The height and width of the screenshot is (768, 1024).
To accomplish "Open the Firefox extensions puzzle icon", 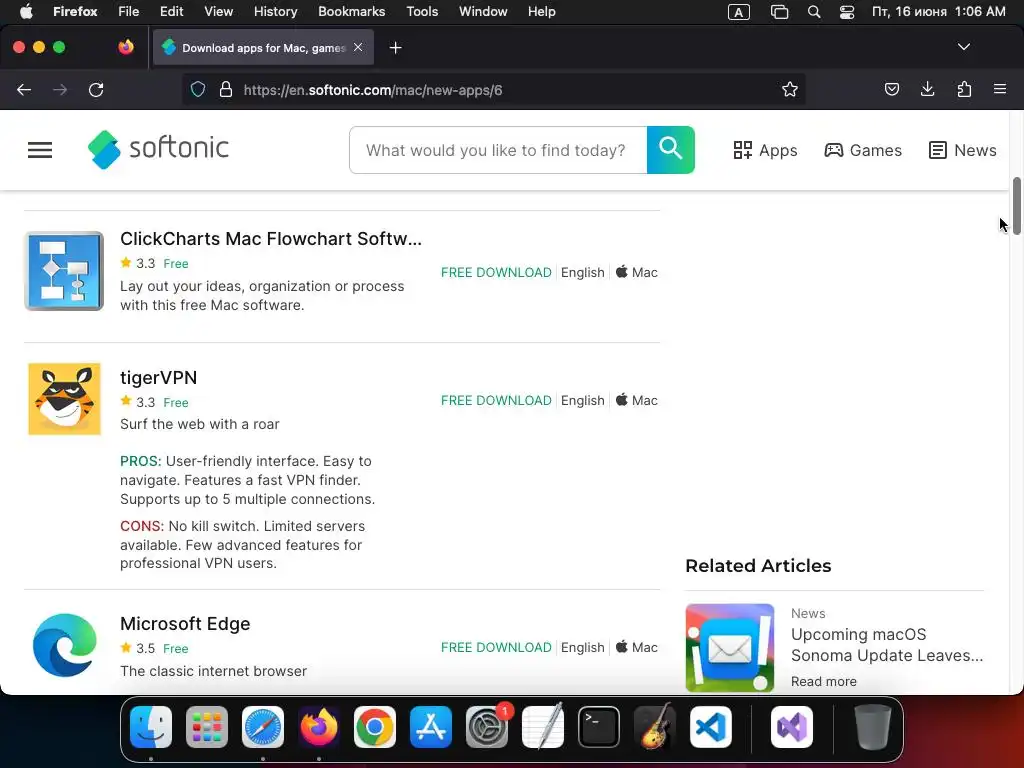I will [964, 89].
